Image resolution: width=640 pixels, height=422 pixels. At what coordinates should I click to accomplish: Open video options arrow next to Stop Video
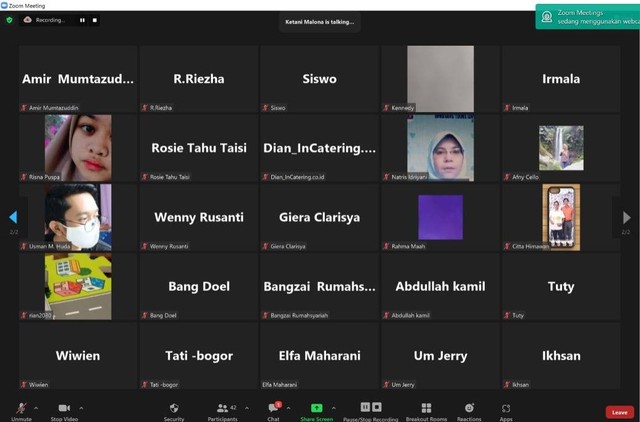pyautogui.click(x=81, y=408)
